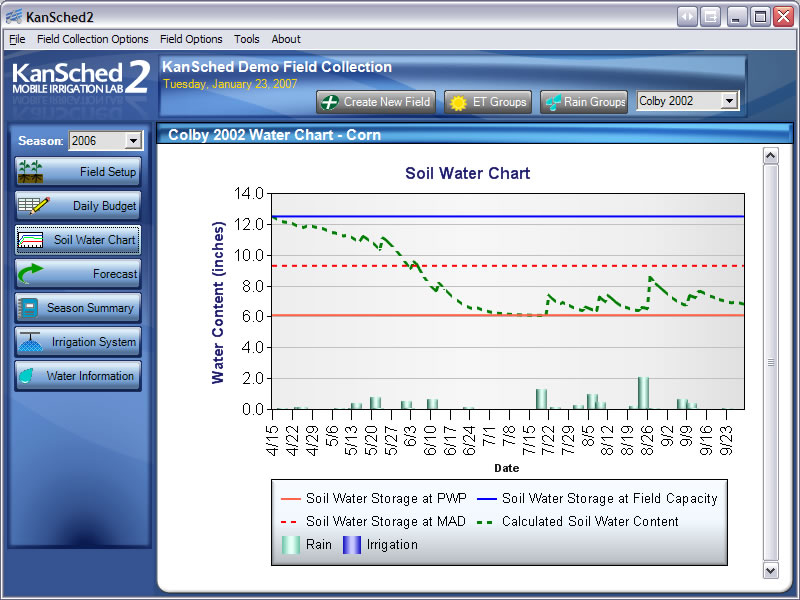The width and height of the screenshot is (800, 600).
Task: Go to the Daily Budget label
Action: point(104,206)
